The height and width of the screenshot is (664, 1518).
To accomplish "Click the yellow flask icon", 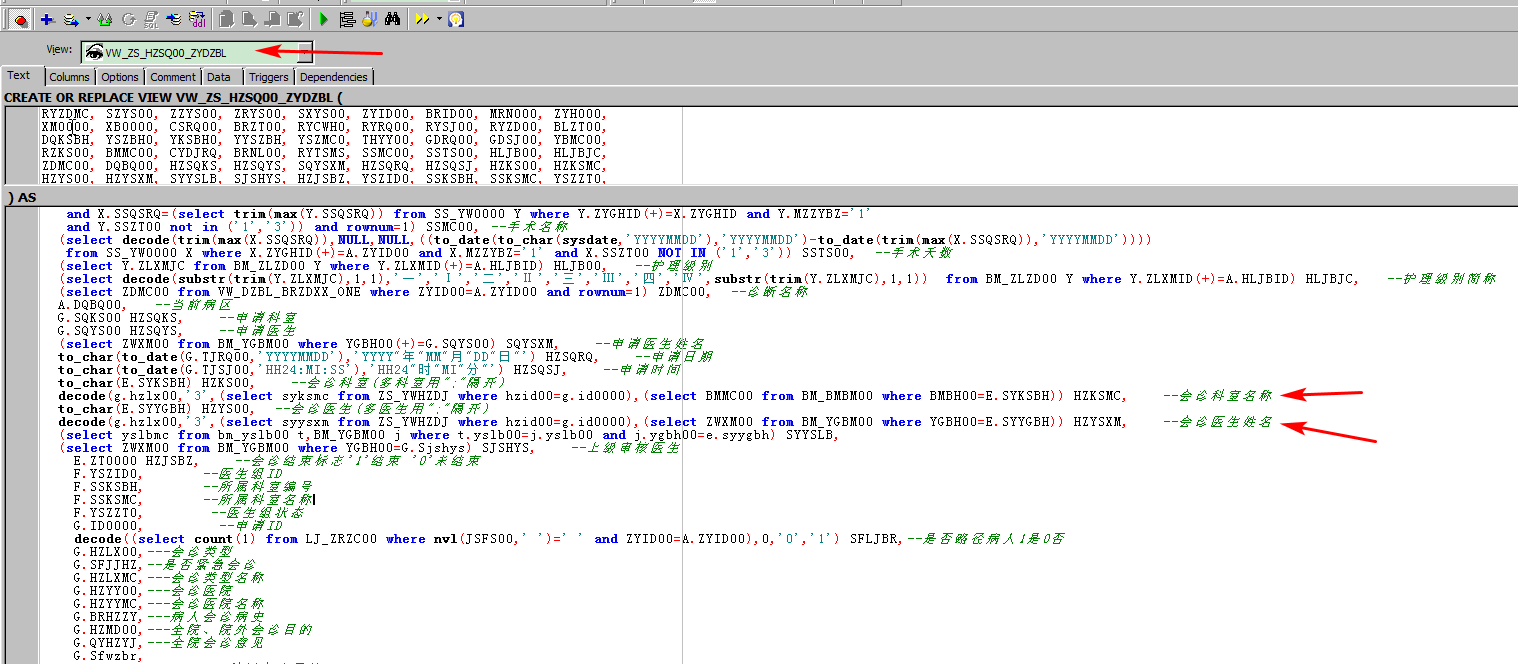I will point(369,19).
